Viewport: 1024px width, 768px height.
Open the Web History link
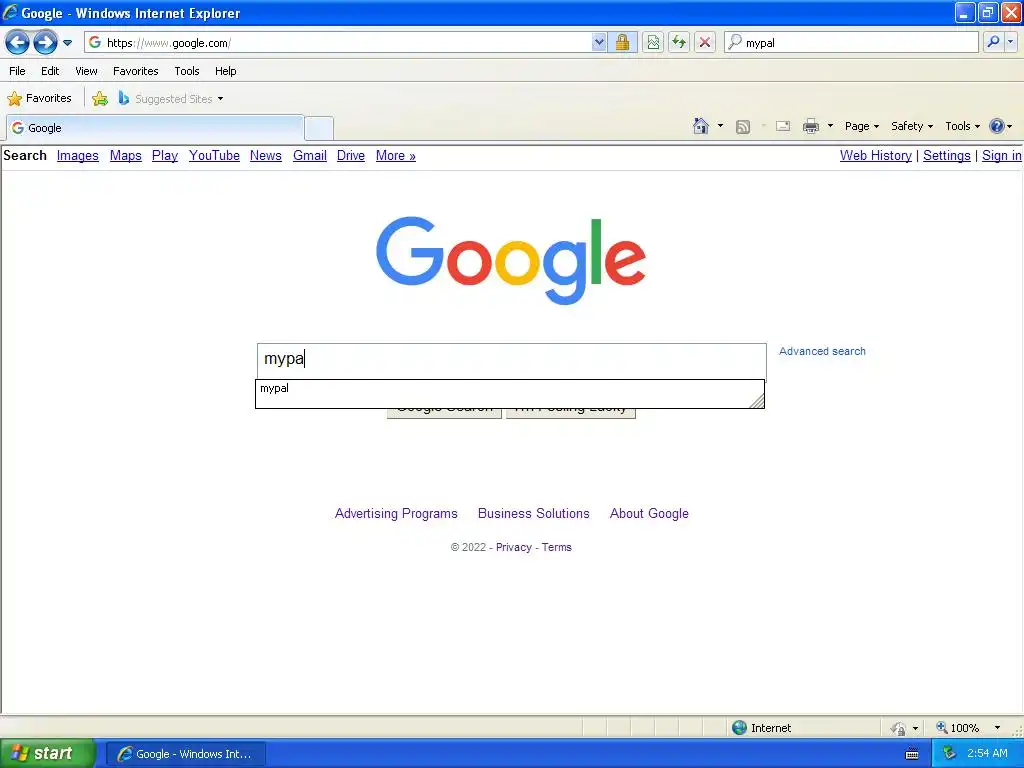click(x=876, y=155)
